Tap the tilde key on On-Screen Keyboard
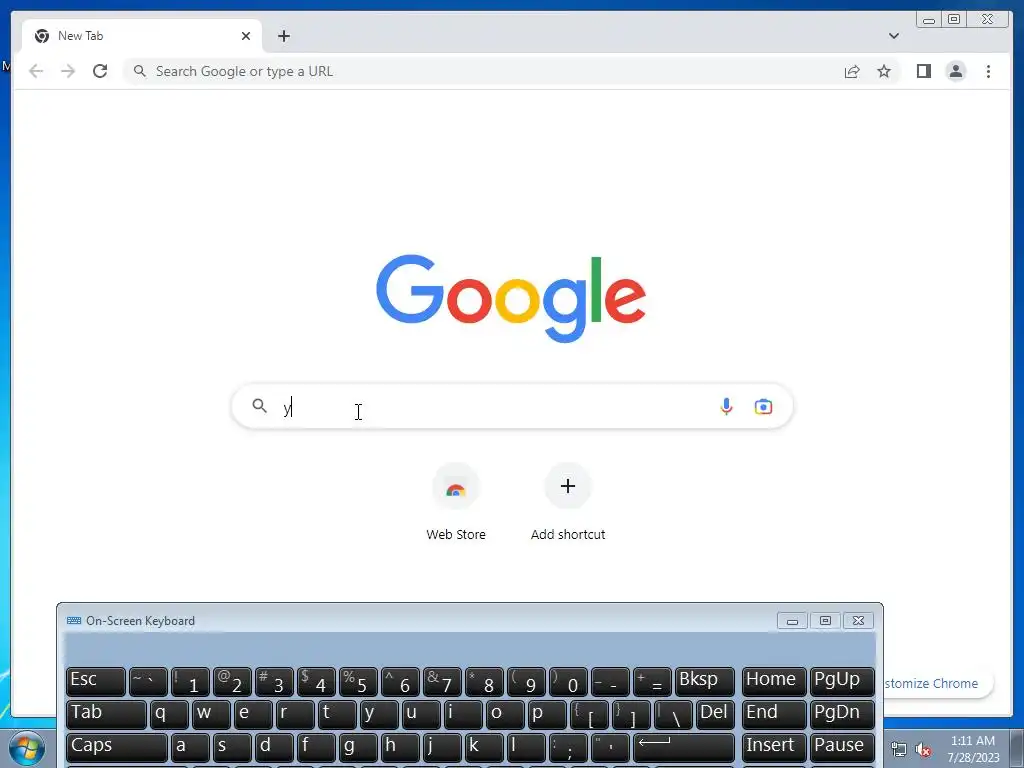Viewport: 1024px width, 768px height. [148, 681]
